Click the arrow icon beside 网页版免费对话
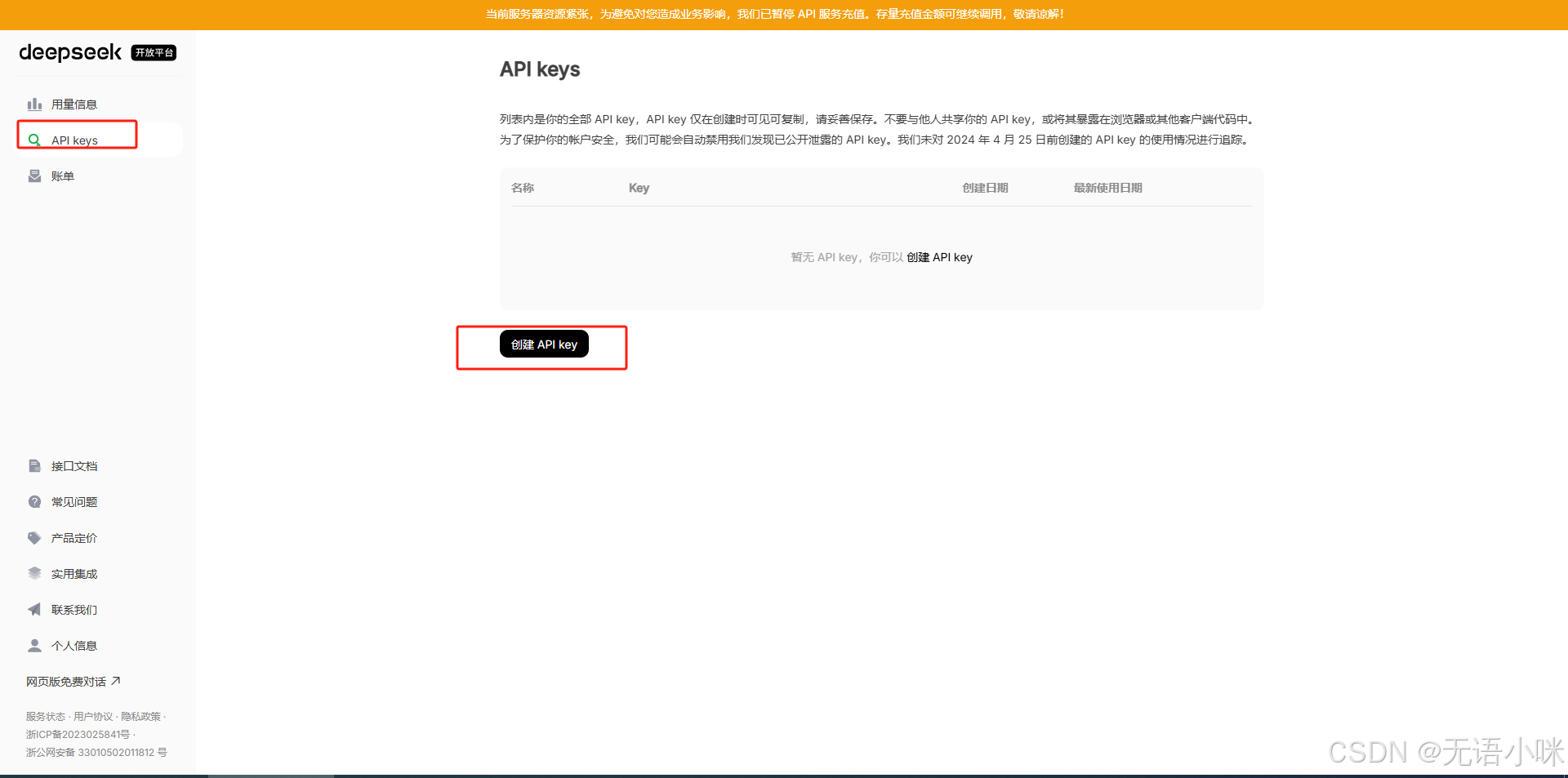The width and height of the screenshot is (1568, 778). (x=115, y=681)
